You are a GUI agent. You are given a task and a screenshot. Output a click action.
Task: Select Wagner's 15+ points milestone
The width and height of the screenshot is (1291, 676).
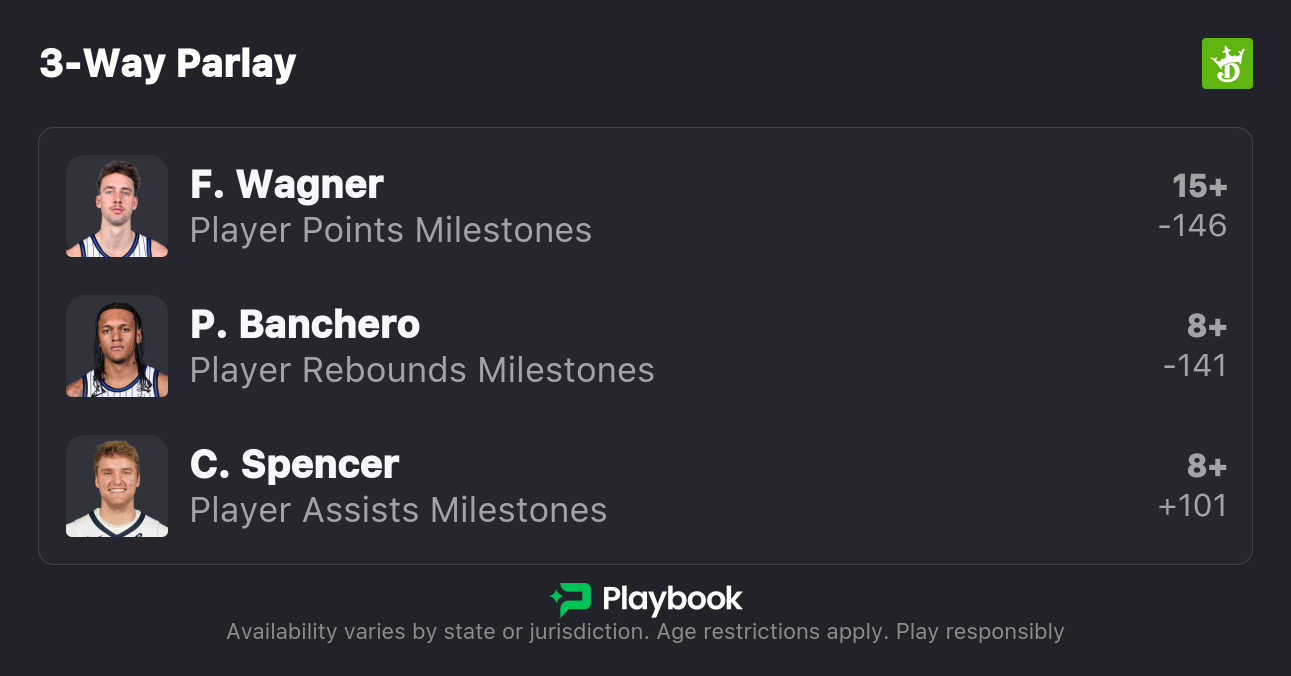click(1199, 187)
